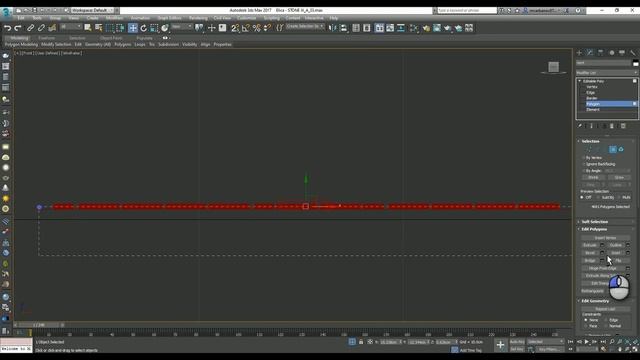Open Select by Name dialog icon
The width and height of the screenshot is (640, 360).
[x=98, y=28]
